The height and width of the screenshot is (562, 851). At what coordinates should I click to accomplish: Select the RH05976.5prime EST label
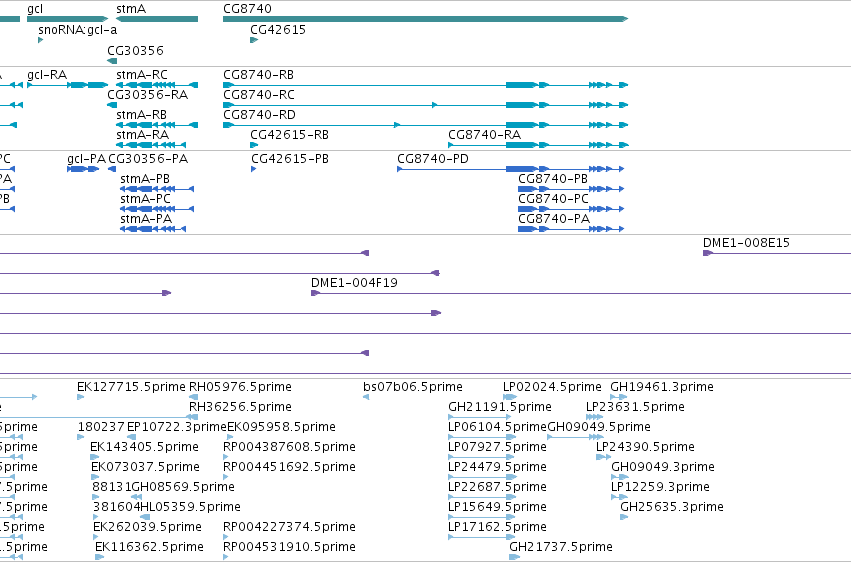point(240,387)
